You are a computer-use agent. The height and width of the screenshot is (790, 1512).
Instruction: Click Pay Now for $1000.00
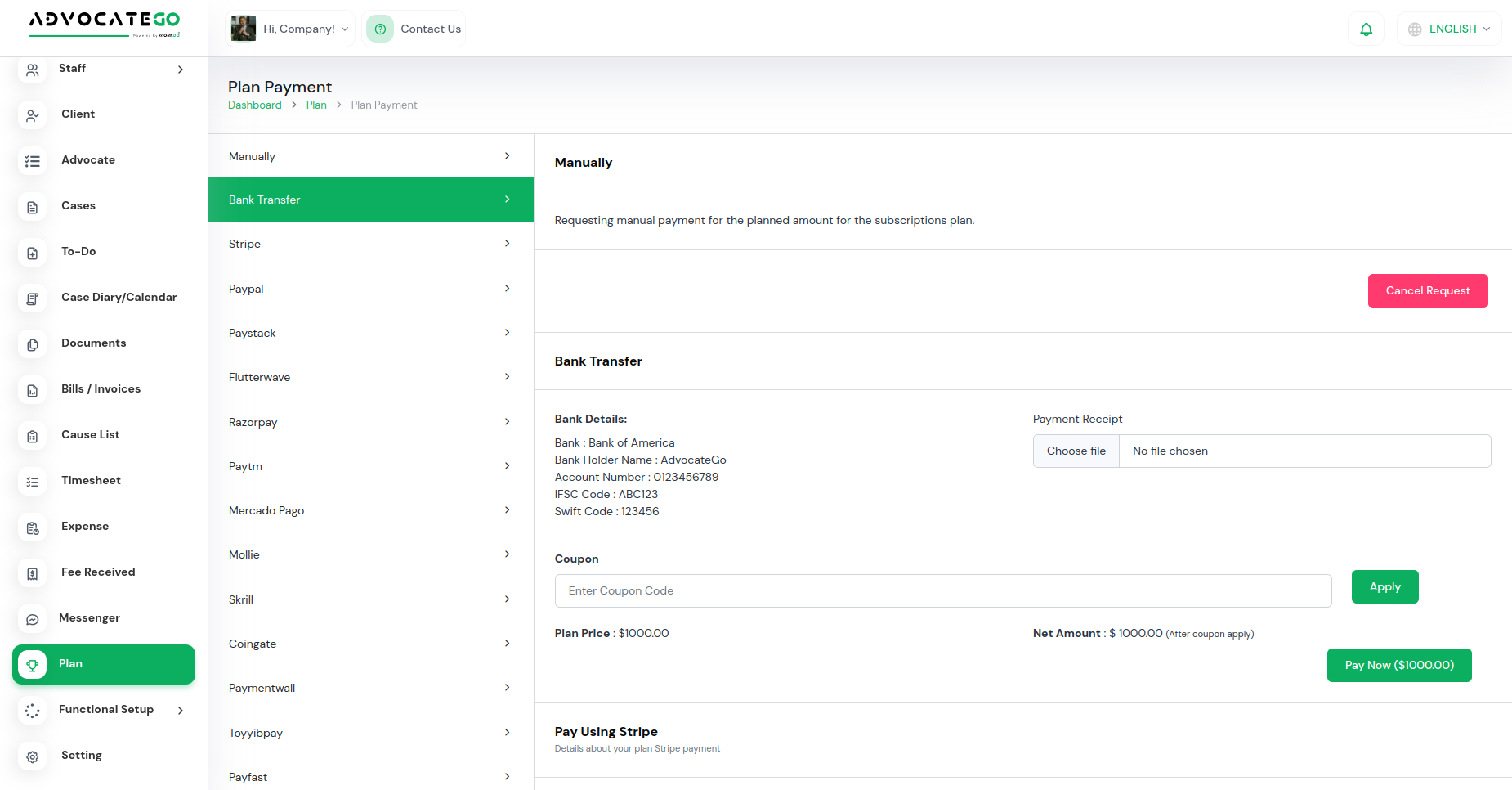[1399, 665]
